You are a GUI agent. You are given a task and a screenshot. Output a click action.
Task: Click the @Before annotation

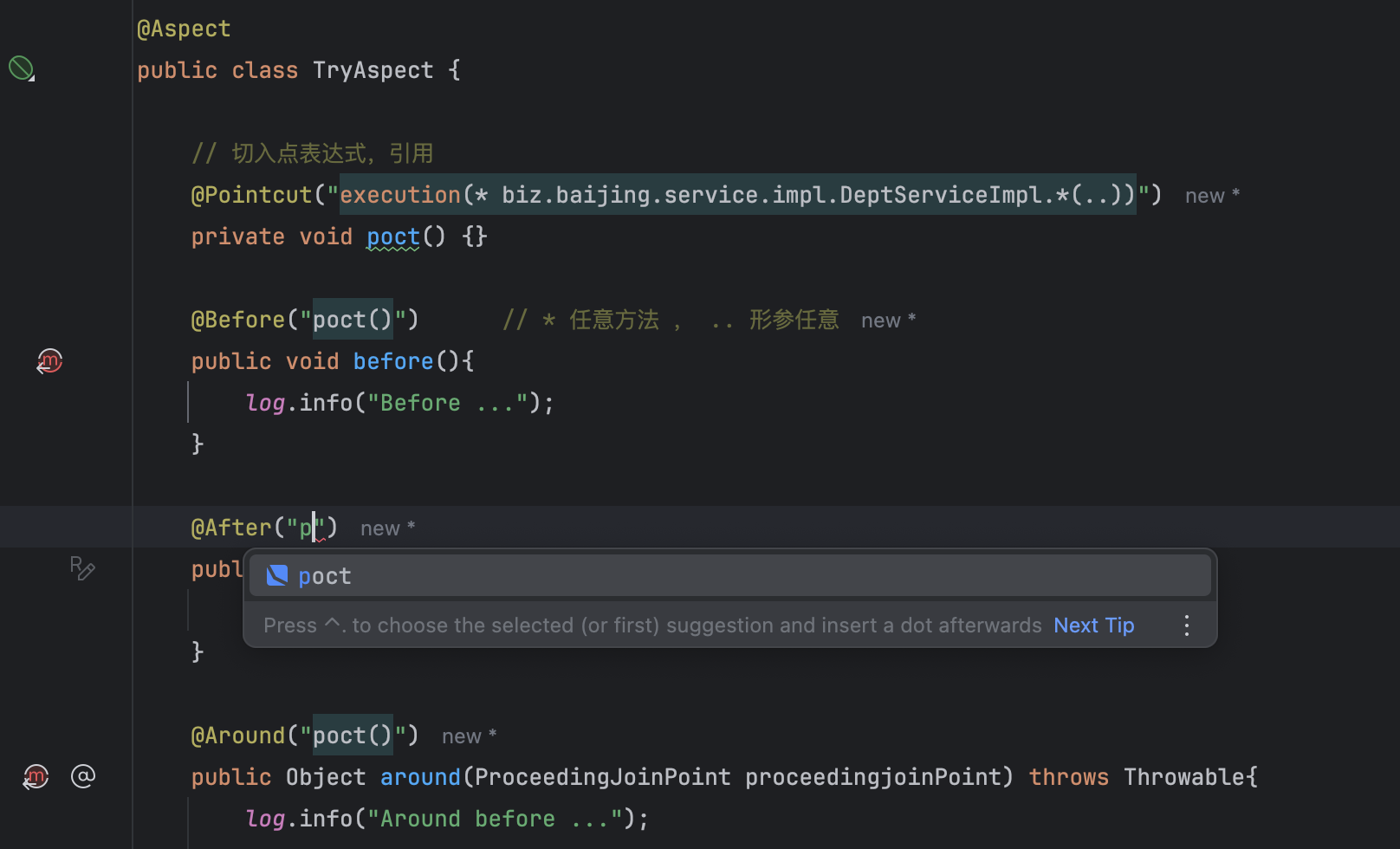point(238,320)
